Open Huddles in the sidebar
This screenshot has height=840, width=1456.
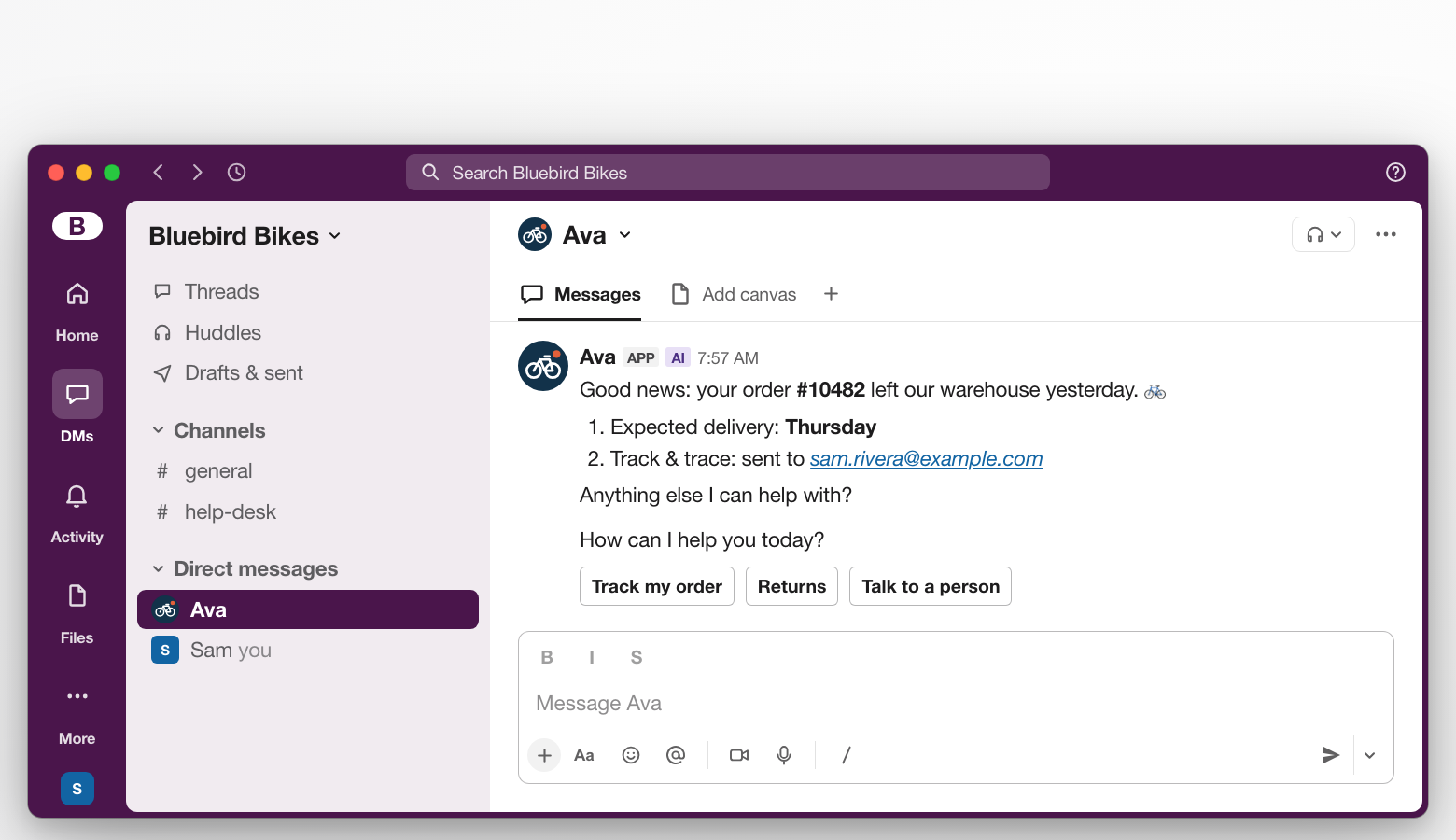[x=308, y=332]
